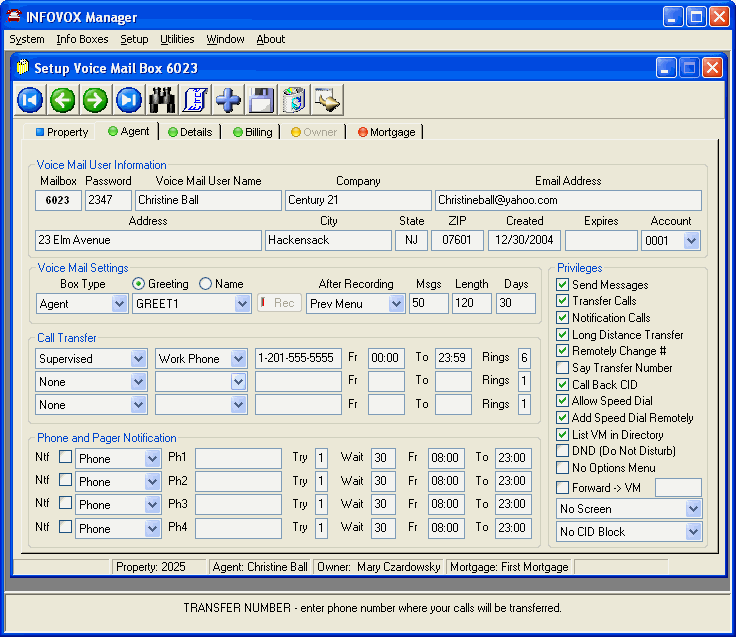Click the Msgs field showing 50
Viewport: 736px width, 637px height.
428,303
